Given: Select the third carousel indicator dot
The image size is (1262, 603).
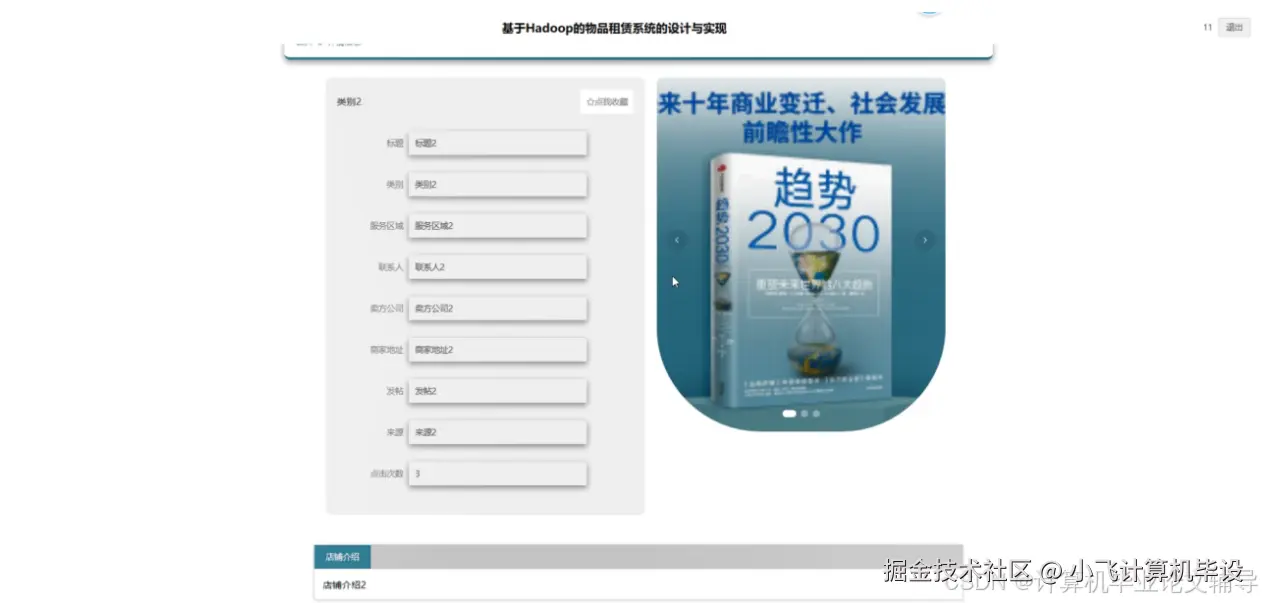Looking at the screenshot, I should coord(815,413).
